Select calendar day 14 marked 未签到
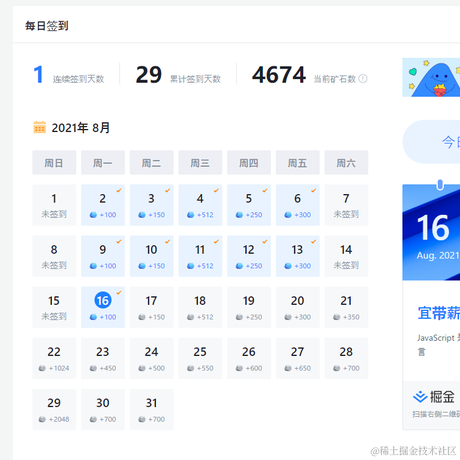Viewport: 460px width, 460px height. pos(346,256)
